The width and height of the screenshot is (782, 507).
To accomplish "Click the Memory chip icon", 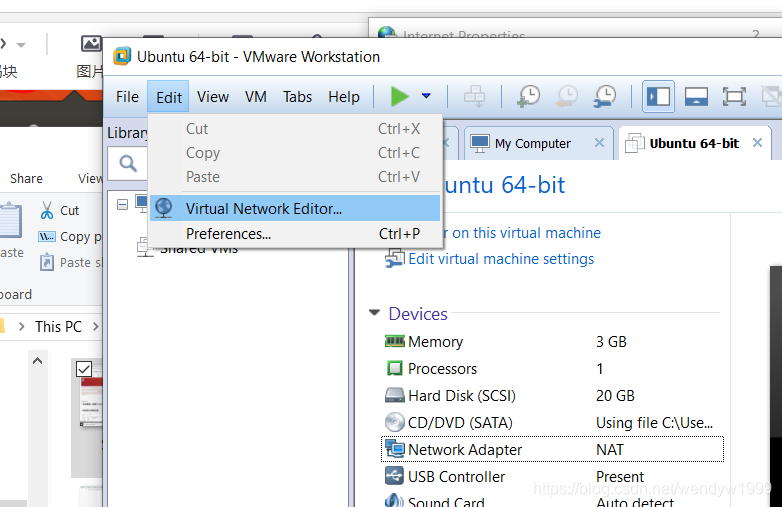I will (394, 341).
